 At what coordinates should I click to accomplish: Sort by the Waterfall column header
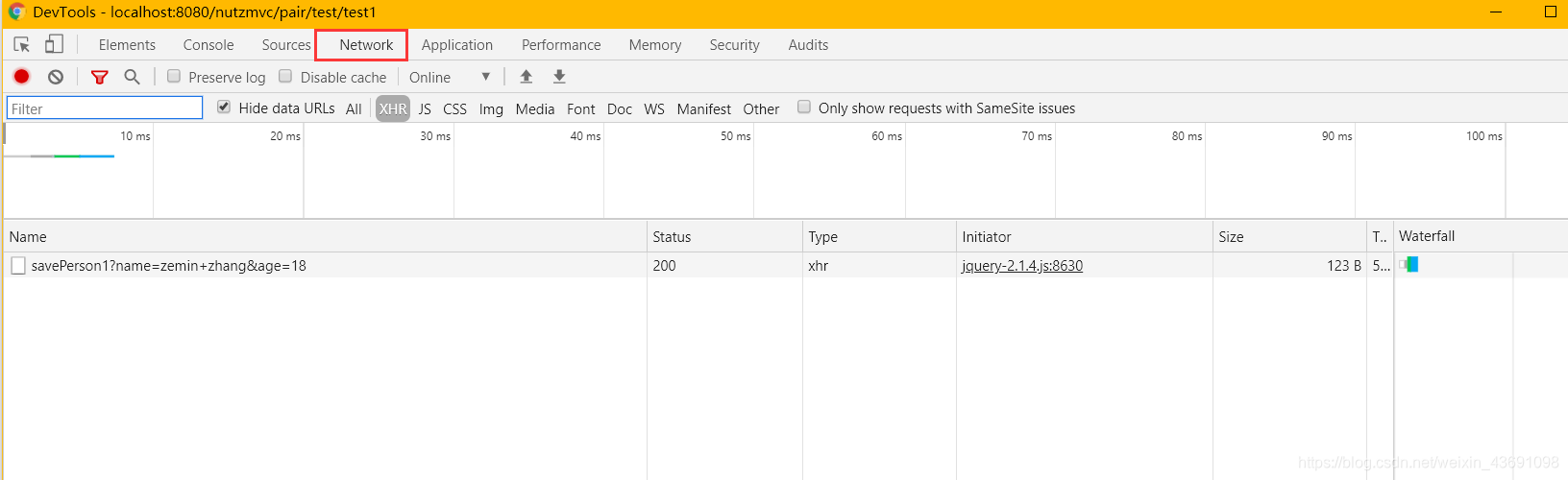point(1481,236)
